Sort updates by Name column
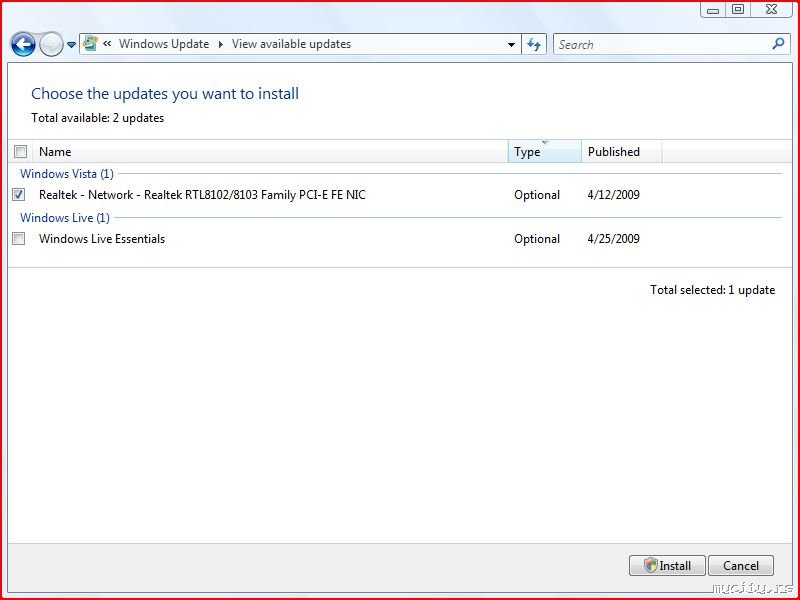Screen dimensions: 800x600 (270, 152)
